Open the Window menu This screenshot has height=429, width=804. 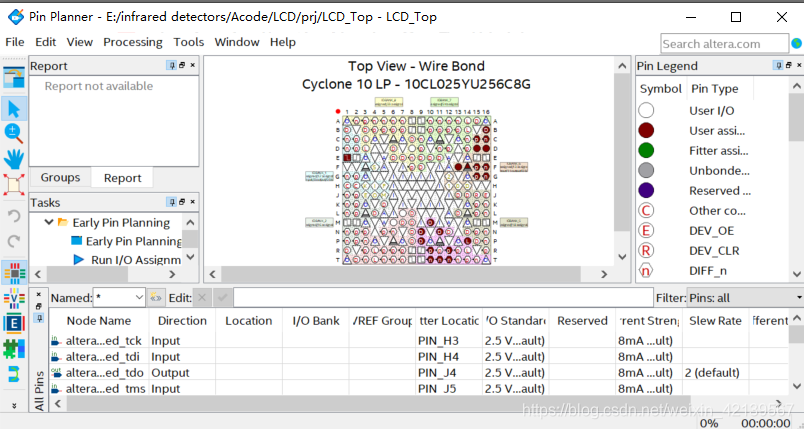(237, 42)
